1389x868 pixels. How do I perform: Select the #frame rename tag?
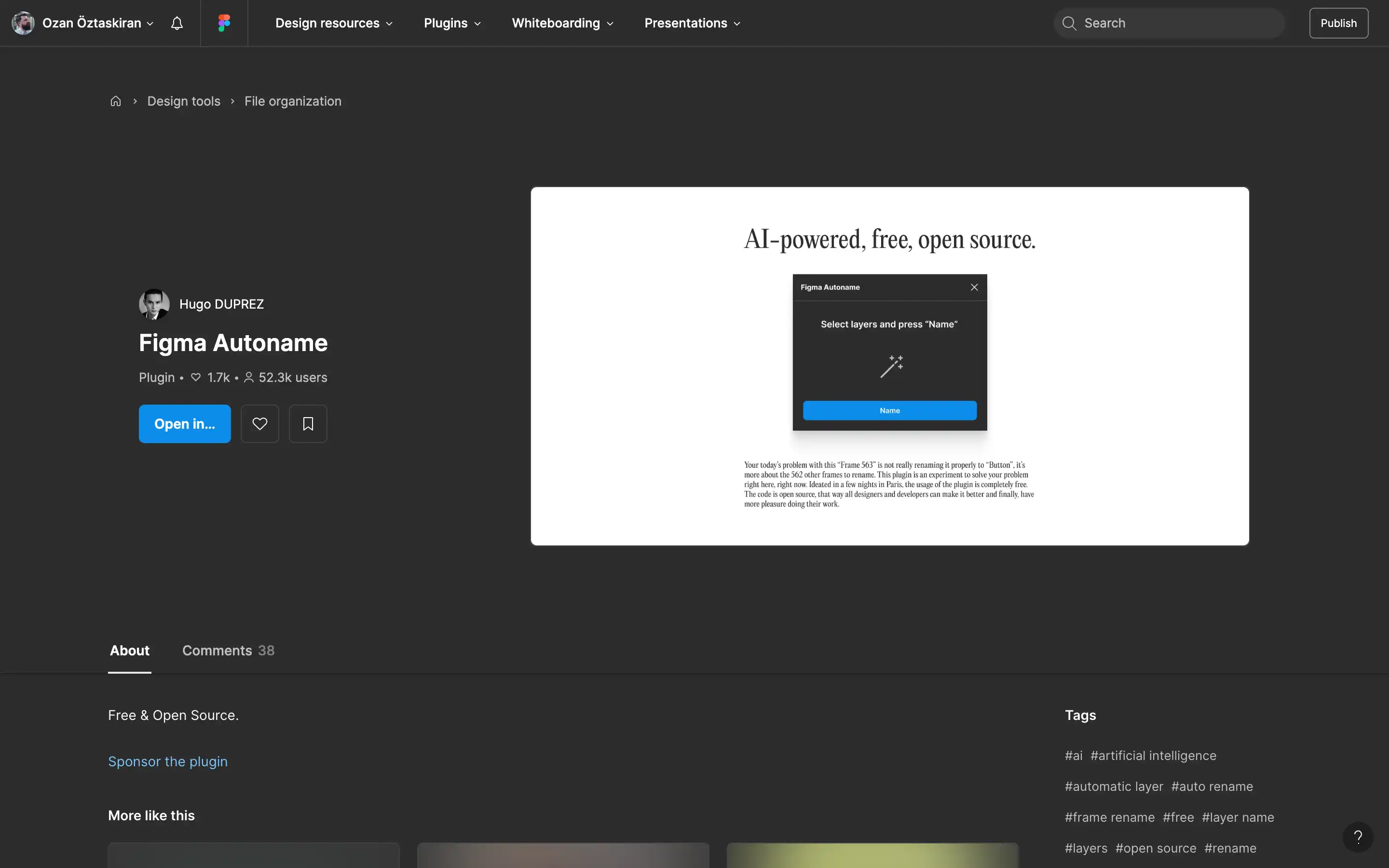pos(1109,817)
